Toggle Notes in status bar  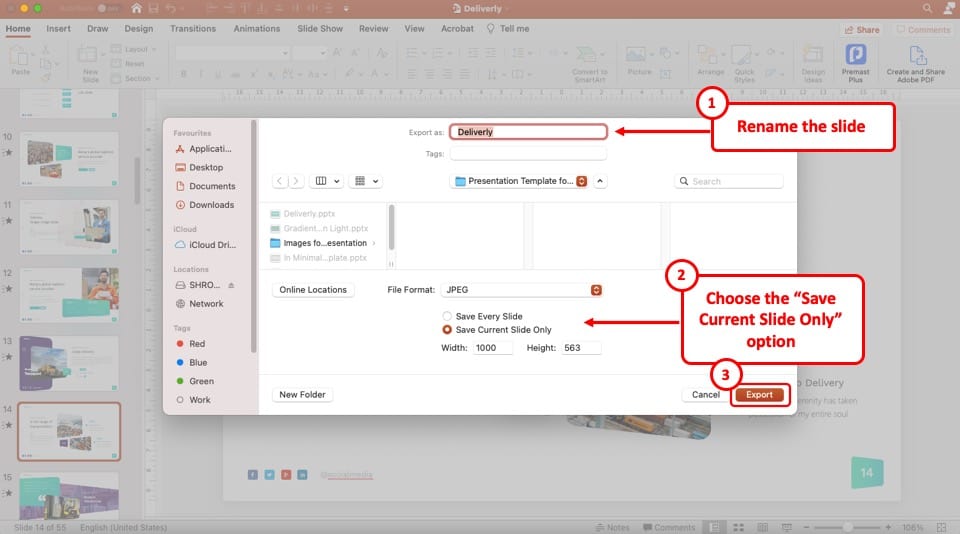tap(612, 527)
